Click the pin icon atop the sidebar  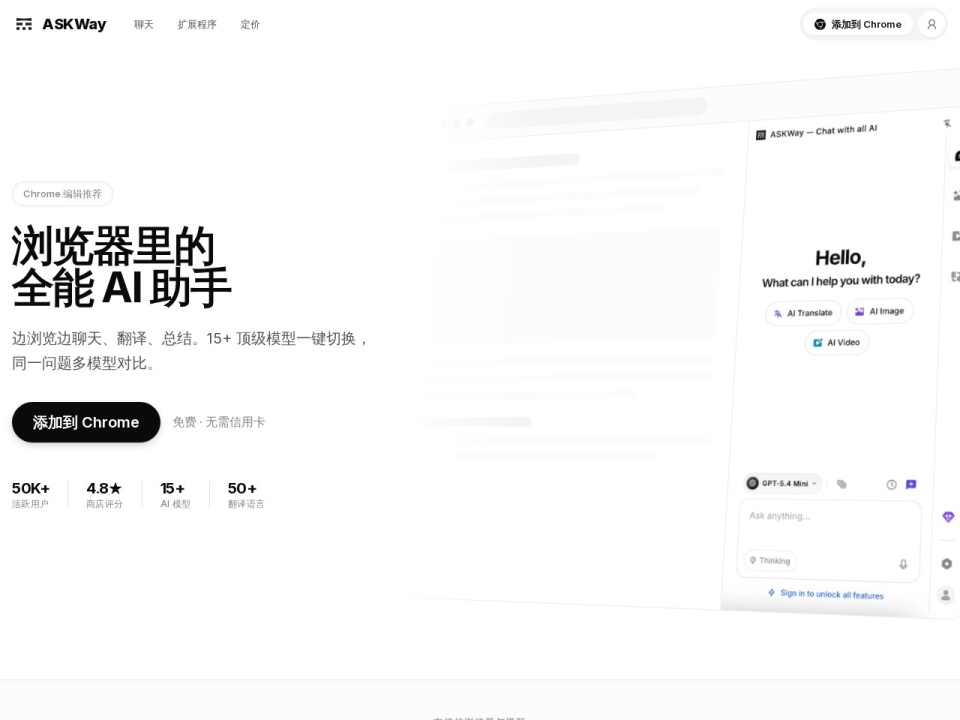[x=947, y=124]
